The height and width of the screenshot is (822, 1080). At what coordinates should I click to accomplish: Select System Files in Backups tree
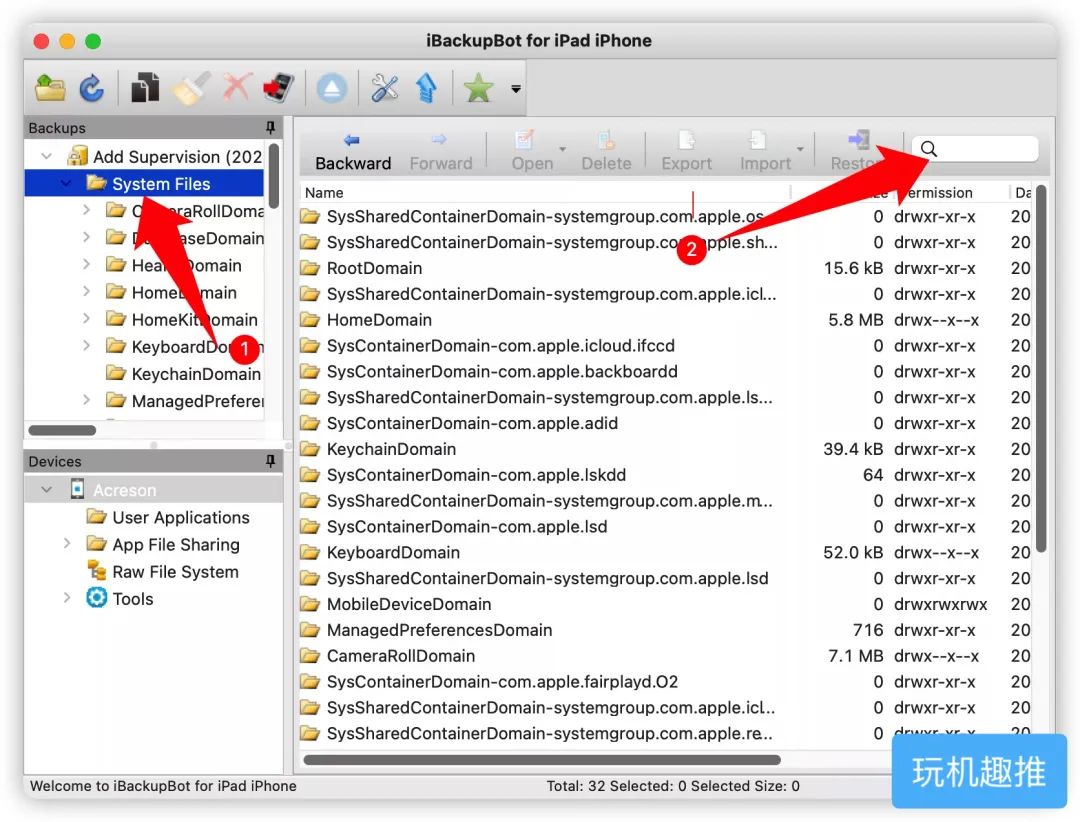[160, 184]
